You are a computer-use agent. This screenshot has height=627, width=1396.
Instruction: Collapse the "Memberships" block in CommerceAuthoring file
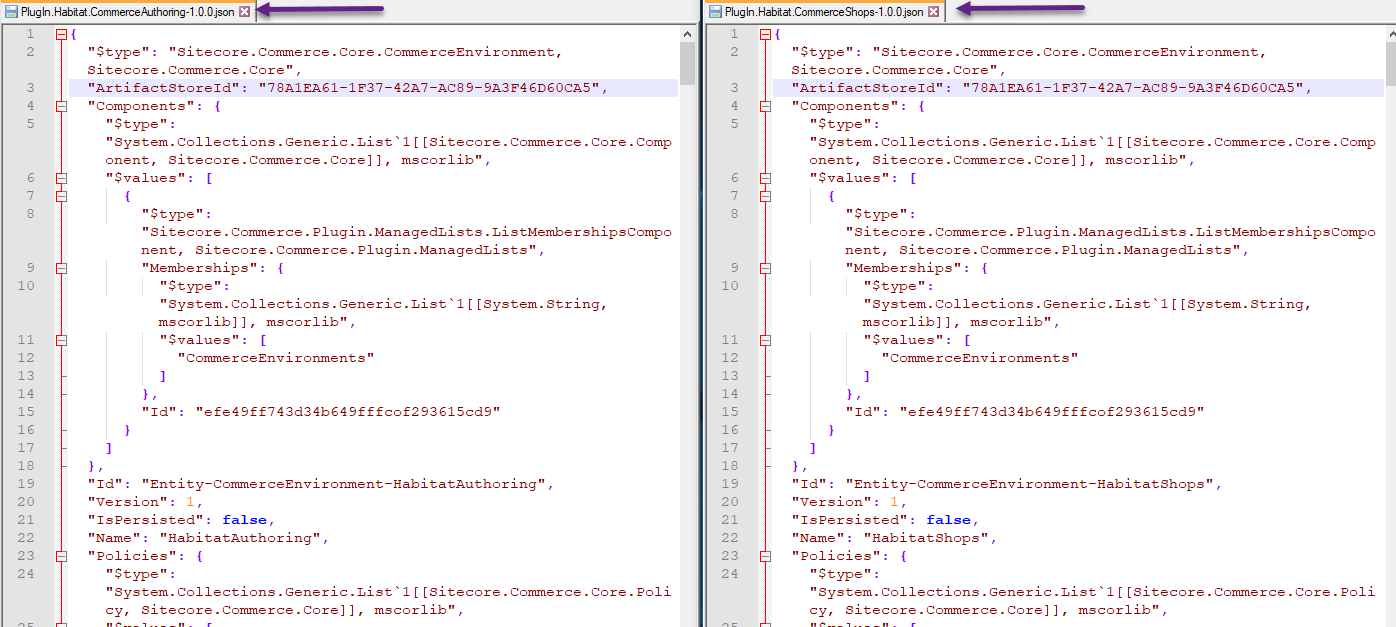[x=62, y=268]
